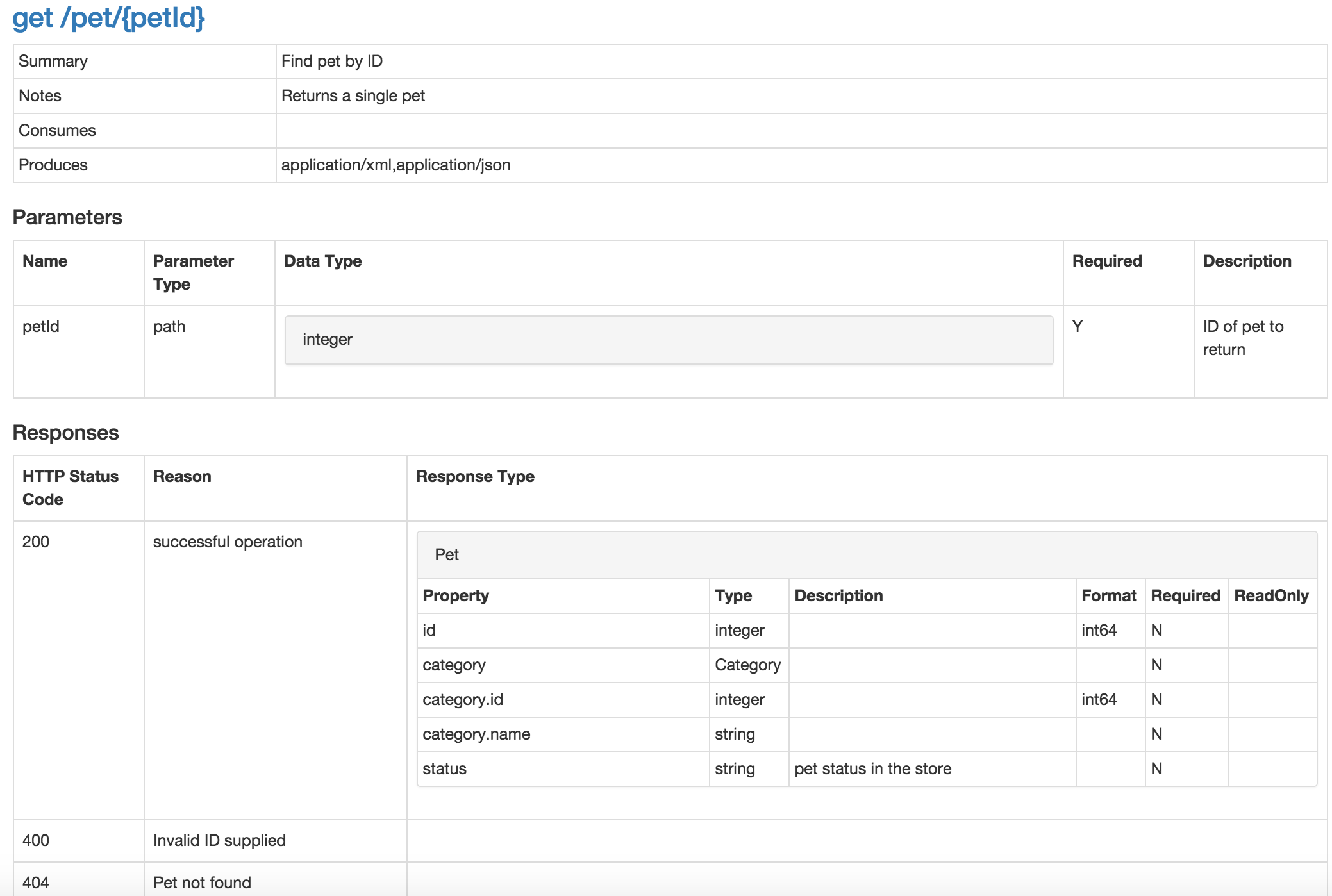Viewport: 1332px width, 896px height.
Task: Click application/xml,application/json produces value
Action: (395, 165)
